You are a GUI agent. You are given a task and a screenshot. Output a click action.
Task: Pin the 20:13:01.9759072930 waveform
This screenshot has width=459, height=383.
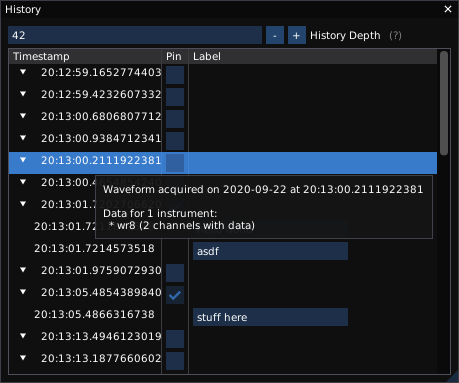(x=175, y=273)
